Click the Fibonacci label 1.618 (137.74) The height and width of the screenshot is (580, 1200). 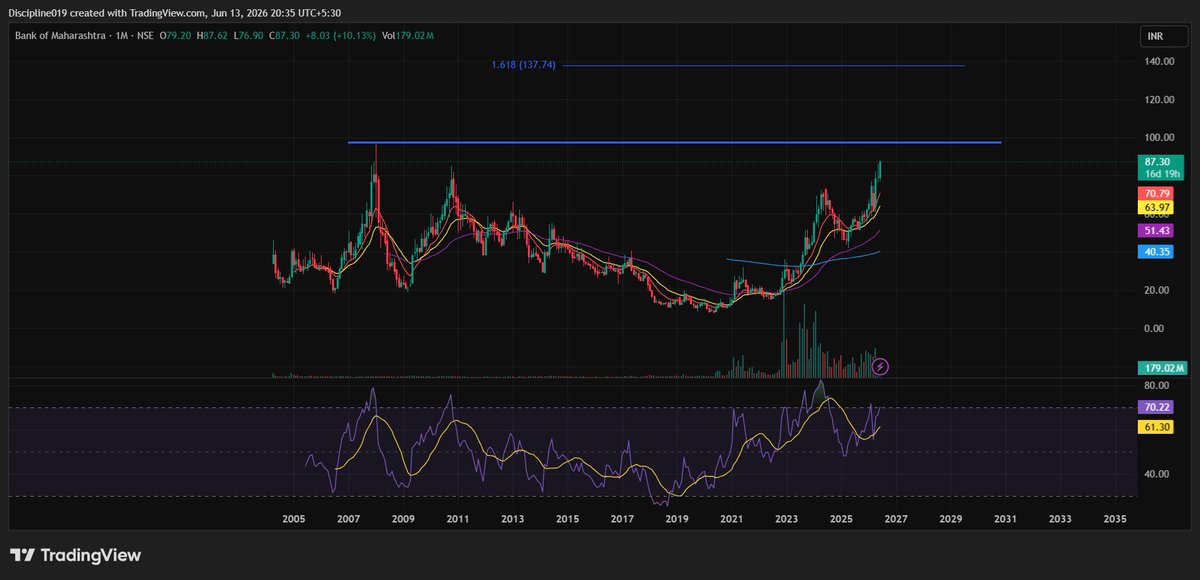(523, 65)
